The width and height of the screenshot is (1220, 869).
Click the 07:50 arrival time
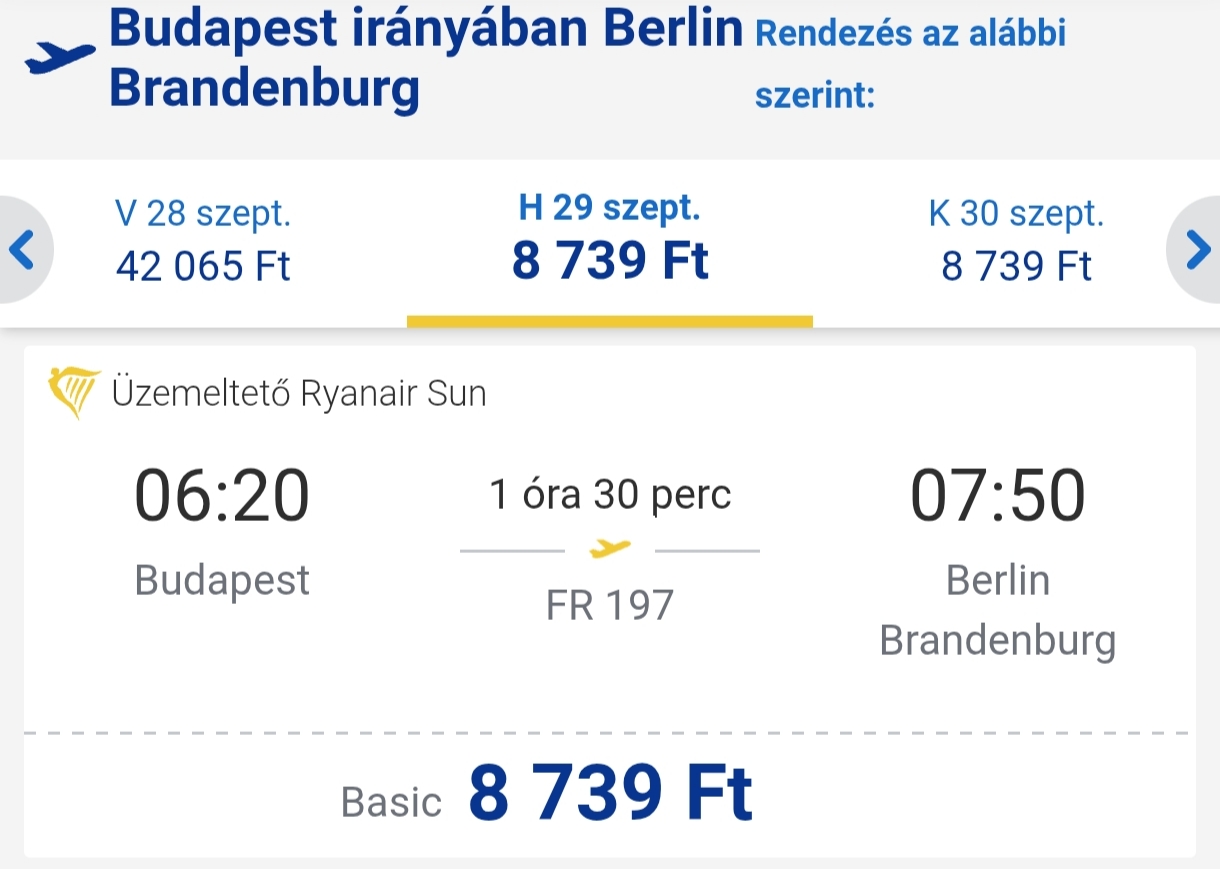(997, 497)
